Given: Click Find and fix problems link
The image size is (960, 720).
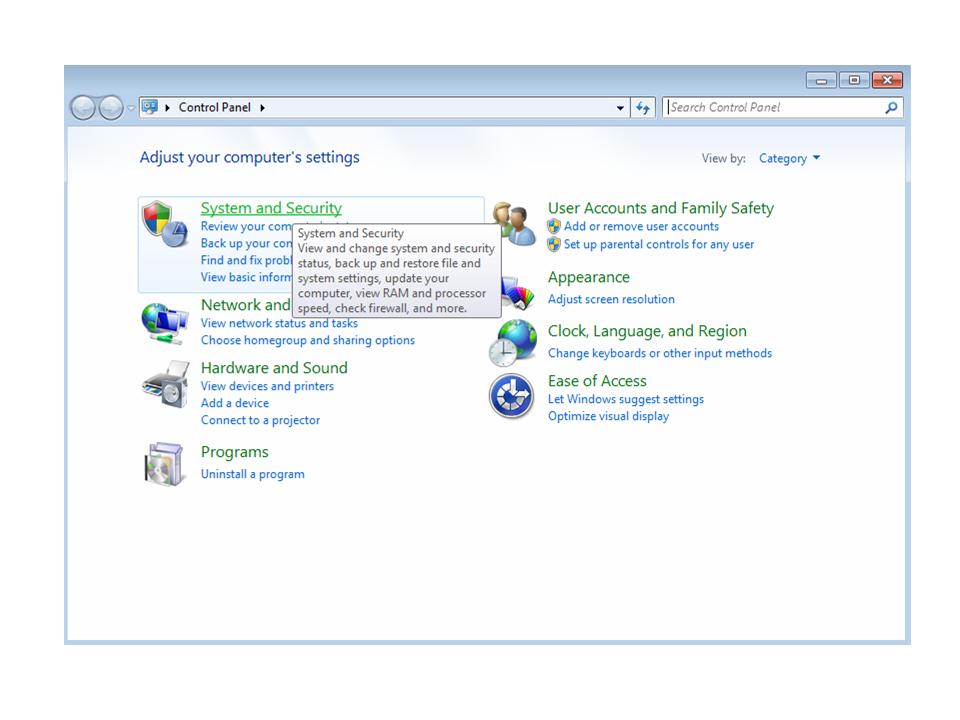Looking at the screenshot, I should point(246,260).
